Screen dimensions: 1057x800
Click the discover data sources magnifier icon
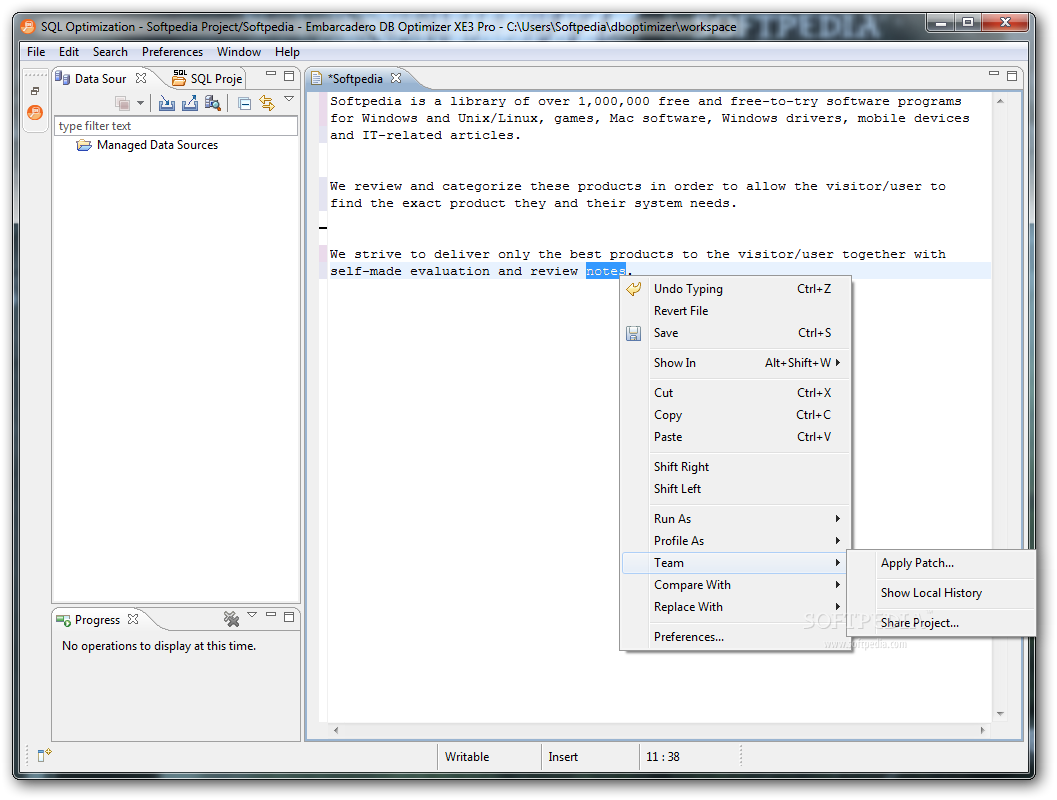pos(213,103)
